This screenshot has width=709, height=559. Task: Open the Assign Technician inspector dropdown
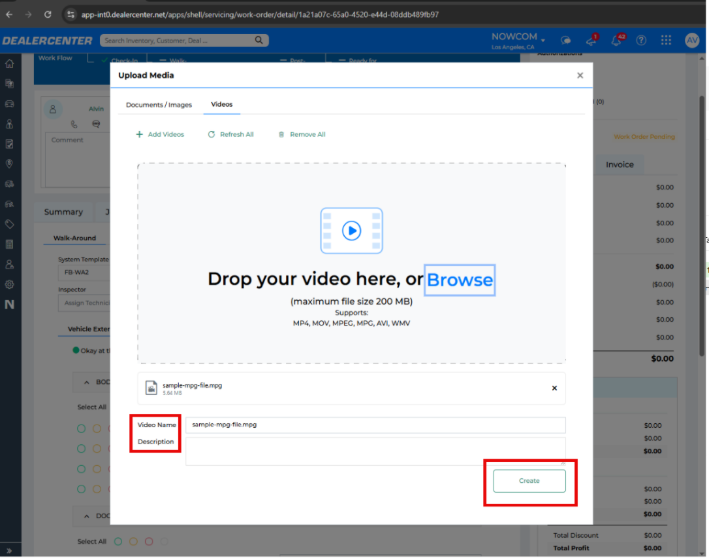(84, 303)
